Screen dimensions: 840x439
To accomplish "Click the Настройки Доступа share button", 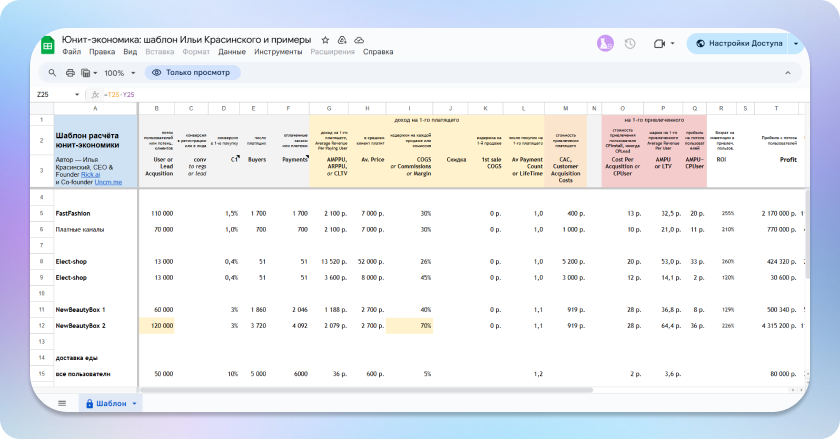I will [x=737, y=44].
